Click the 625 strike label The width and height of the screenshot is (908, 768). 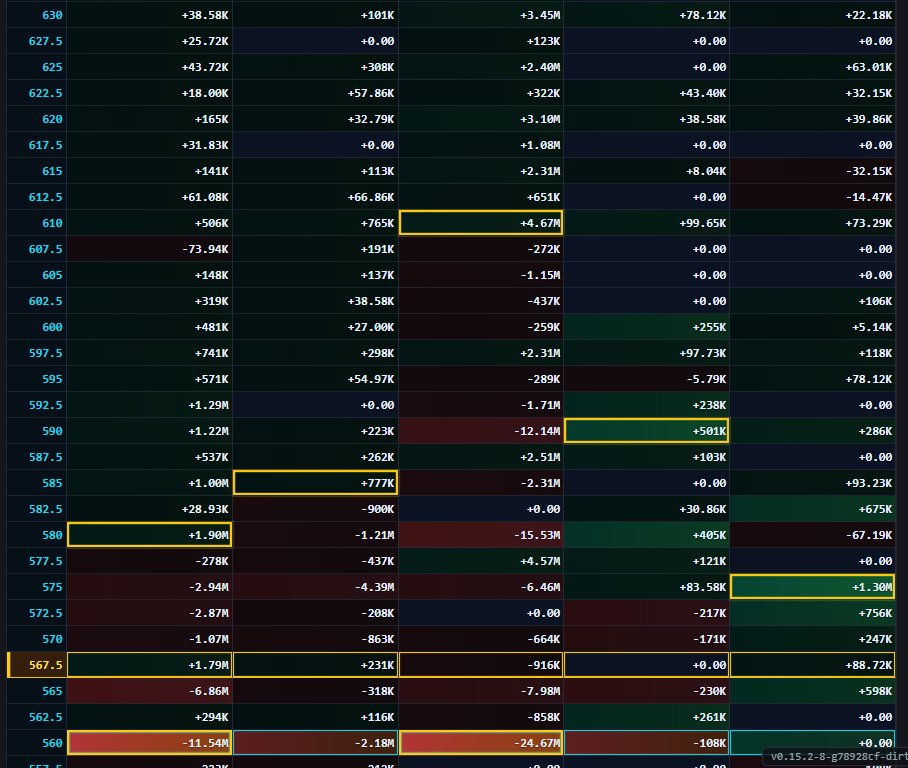(52, 67)
